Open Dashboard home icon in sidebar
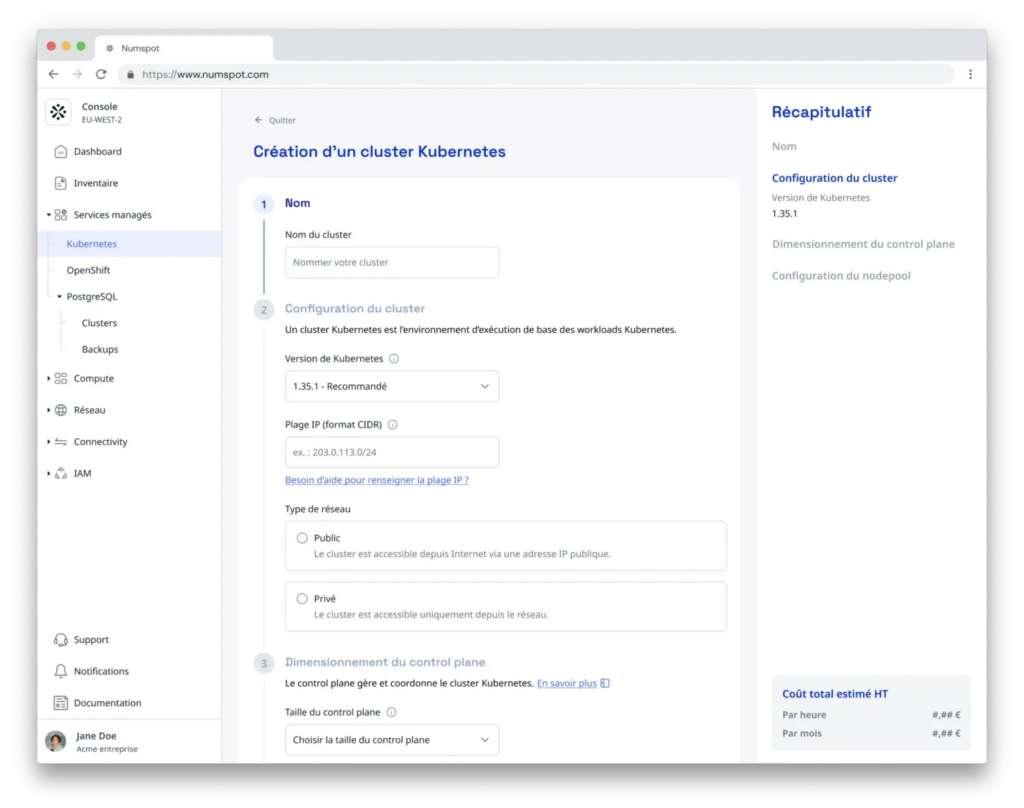Image resolution: width=1024 pixels, height=808 pixels. [x=61, y=152]
